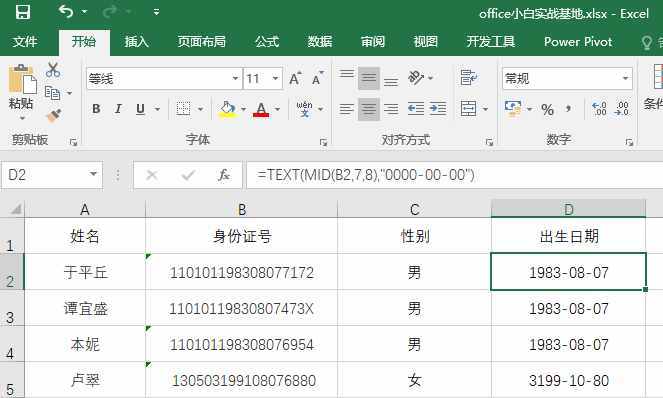Viewport: 663px width, 398px height.
Task: Open the 等线 font name dropdown
Action: click(235, 78)
